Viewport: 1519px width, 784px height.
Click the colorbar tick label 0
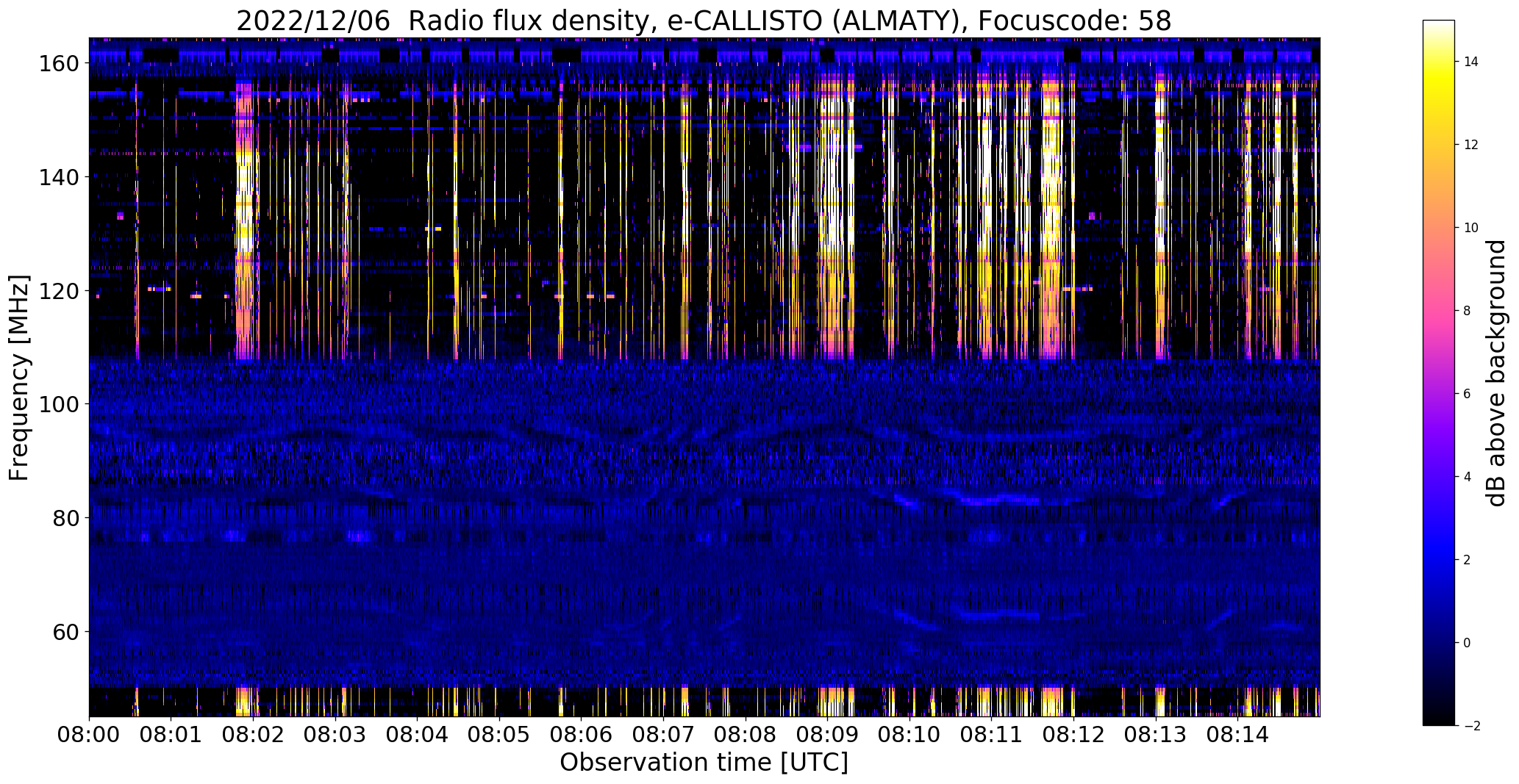tap(1468, 643)
